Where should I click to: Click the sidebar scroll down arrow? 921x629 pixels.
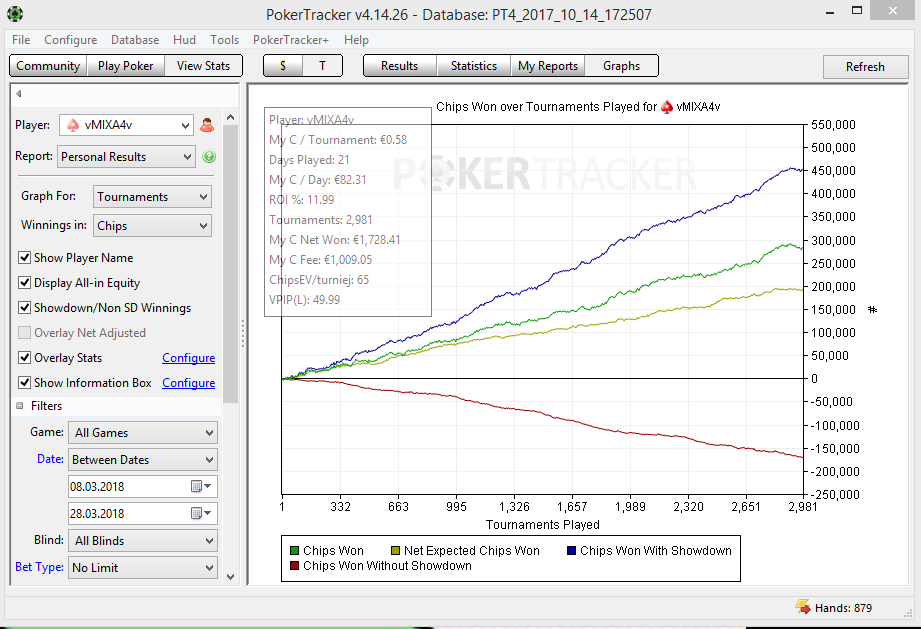point(231,577)
